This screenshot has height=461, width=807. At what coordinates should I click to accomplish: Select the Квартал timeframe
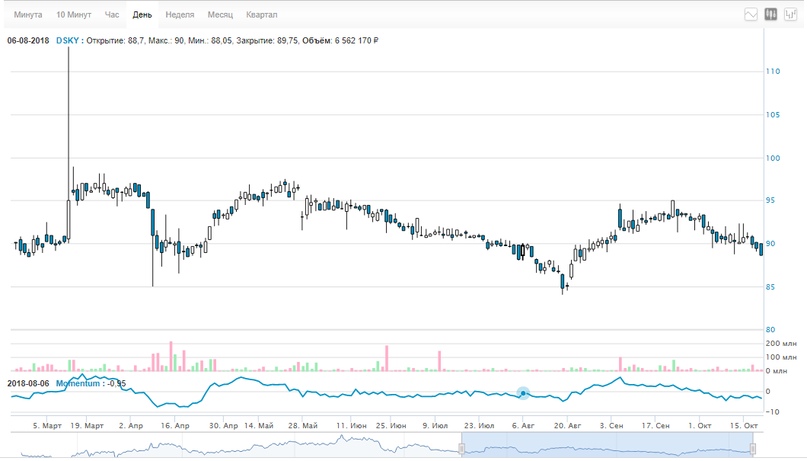[262, 15]
